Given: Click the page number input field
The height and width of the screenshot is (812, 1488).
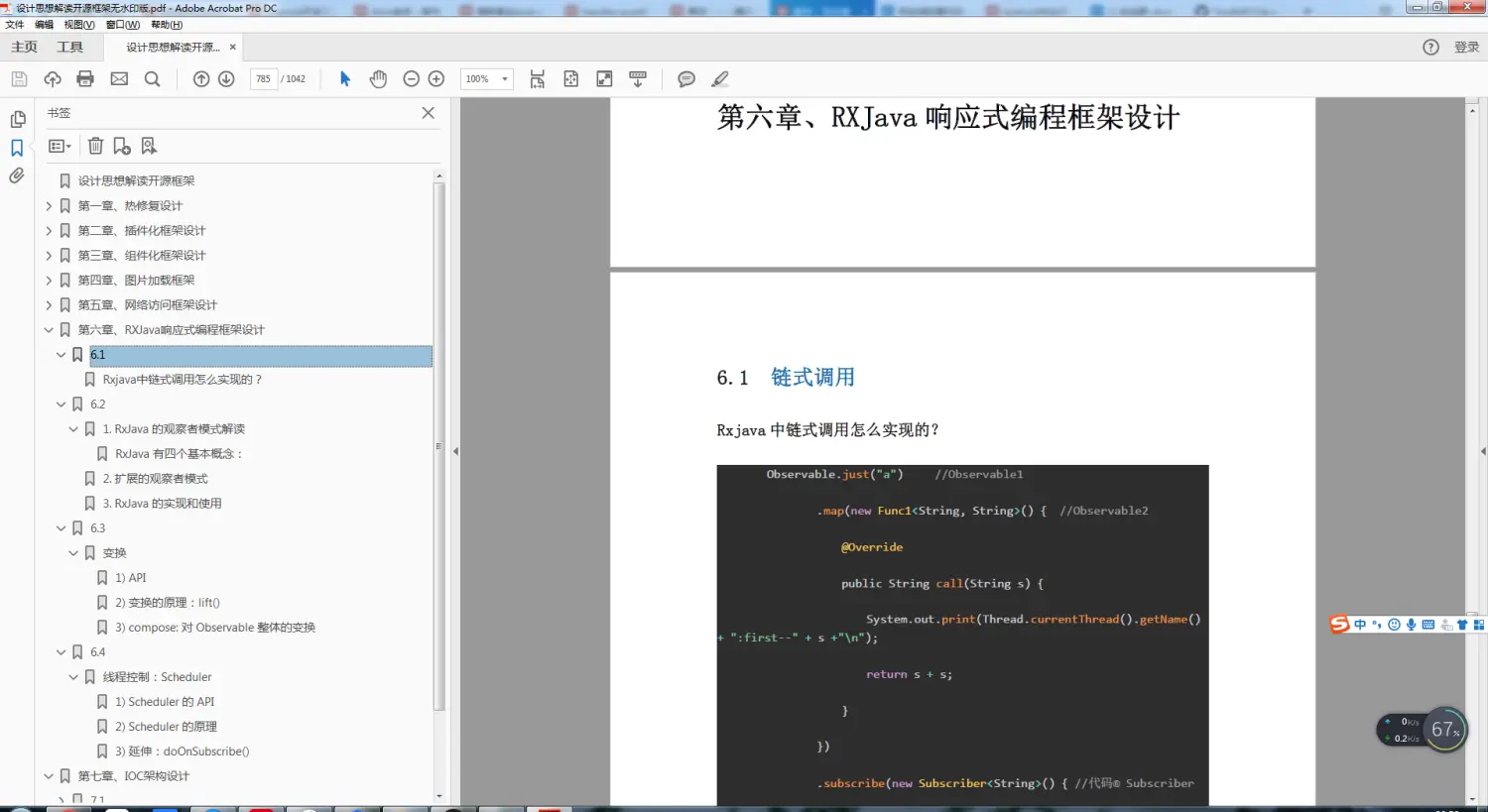Looking at the screenshot, I should (264, 79).
